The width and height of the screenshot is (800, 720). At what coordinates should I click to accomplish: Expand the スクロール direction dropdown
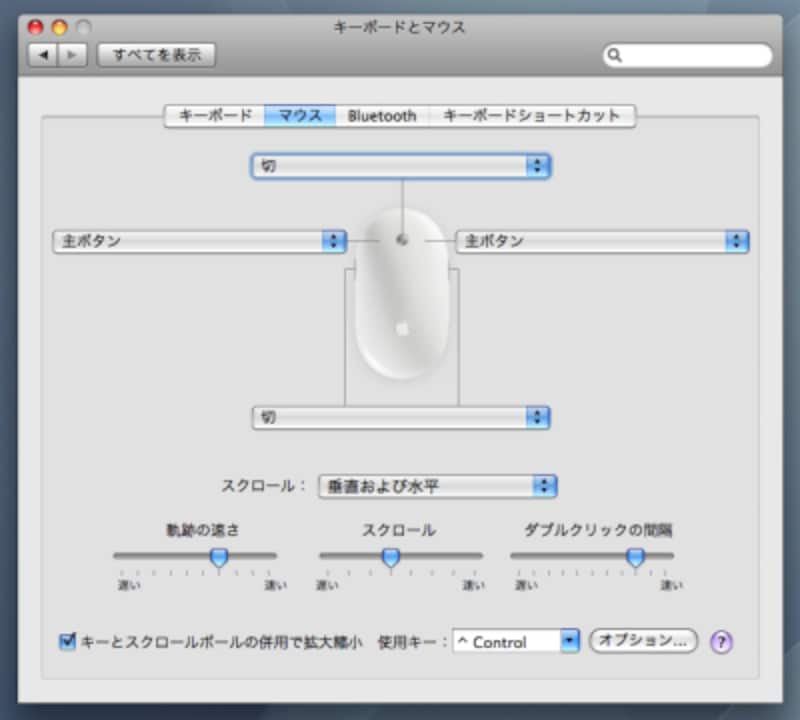437,486
